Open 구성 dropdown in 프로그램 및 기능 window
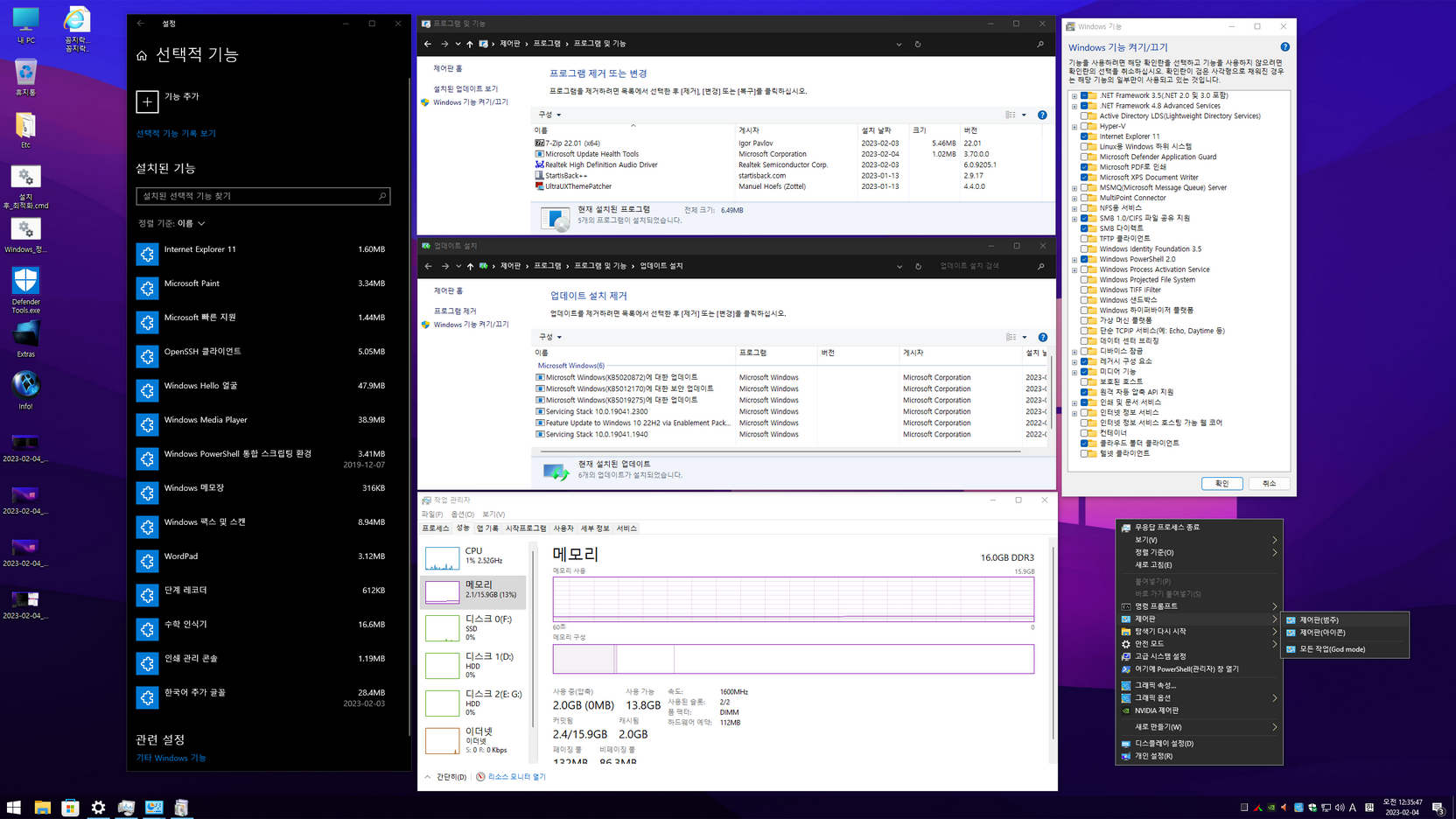Viewport: 1456px width, 819px height. pyautogui.click(x=549, y=115)
